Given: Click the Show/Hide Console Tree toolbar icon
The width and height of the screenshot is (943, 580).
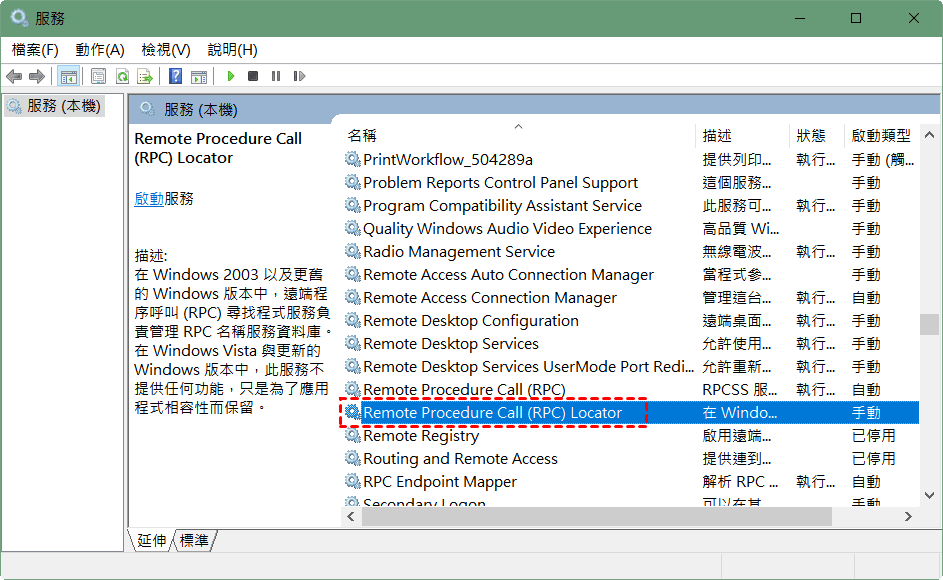Looking at the screenshot, I should click(68, 76).
